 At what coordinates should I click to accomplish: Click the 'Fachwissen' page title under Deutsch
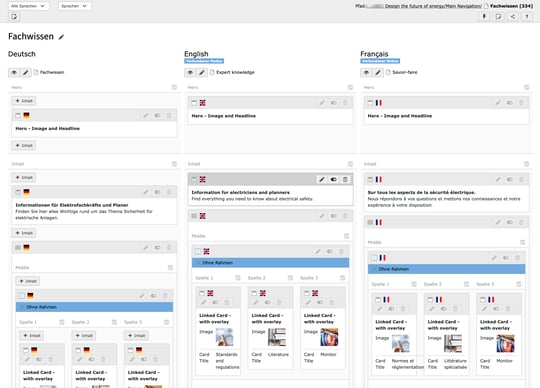[52, 72]
